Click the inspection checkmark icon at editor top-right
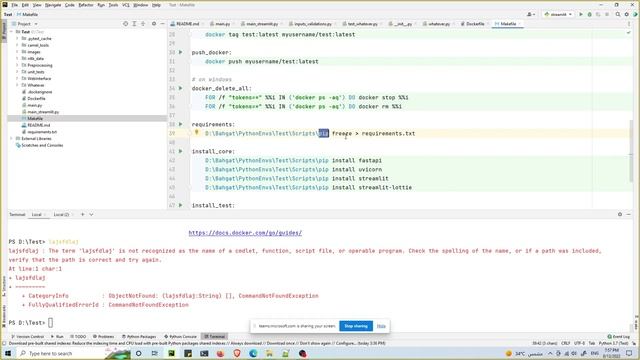Screen dimensions: 640x360 point(629,33)
